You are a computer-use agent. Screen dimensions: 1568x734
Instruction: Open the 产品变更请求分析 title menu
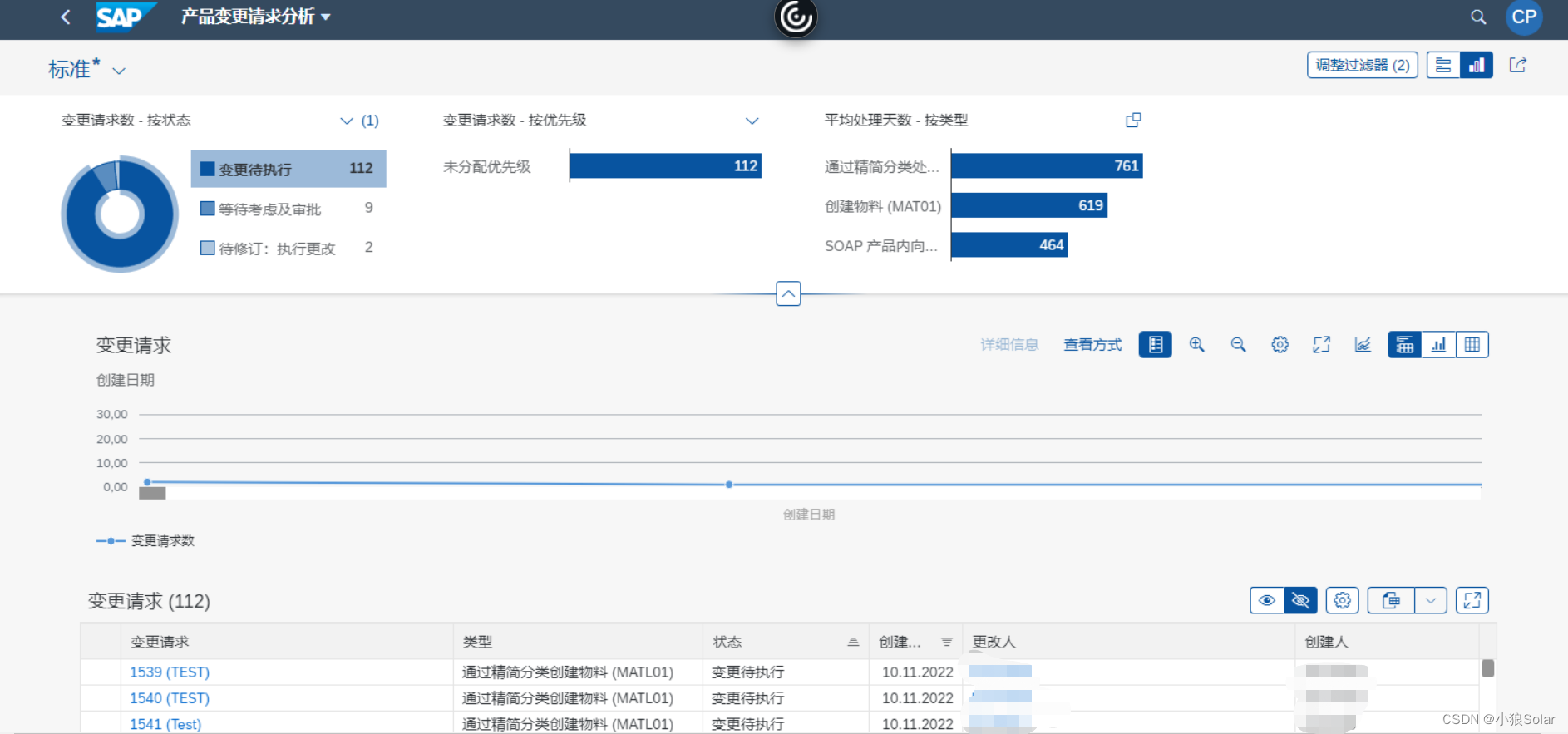[255, 17]
